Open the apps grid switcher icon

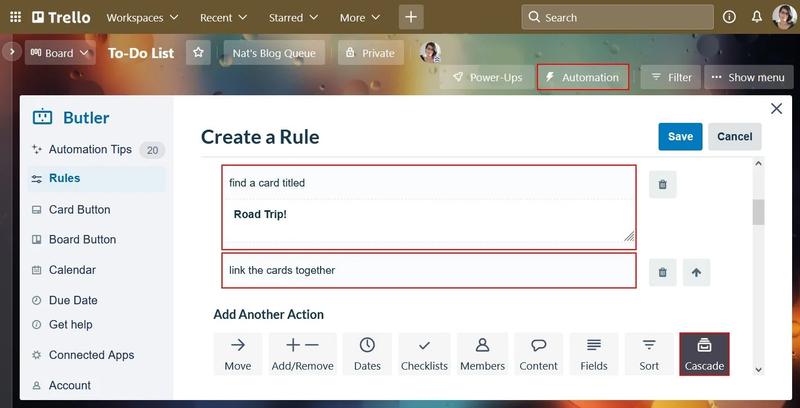tap(16, 17)
